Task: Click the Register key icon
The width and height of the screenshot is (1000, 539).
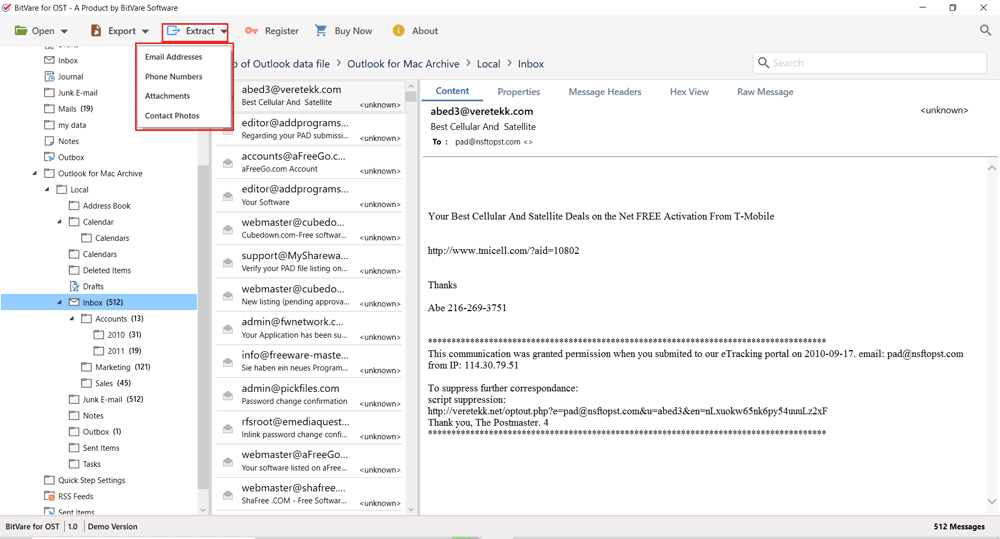Action: coord(251,31)
